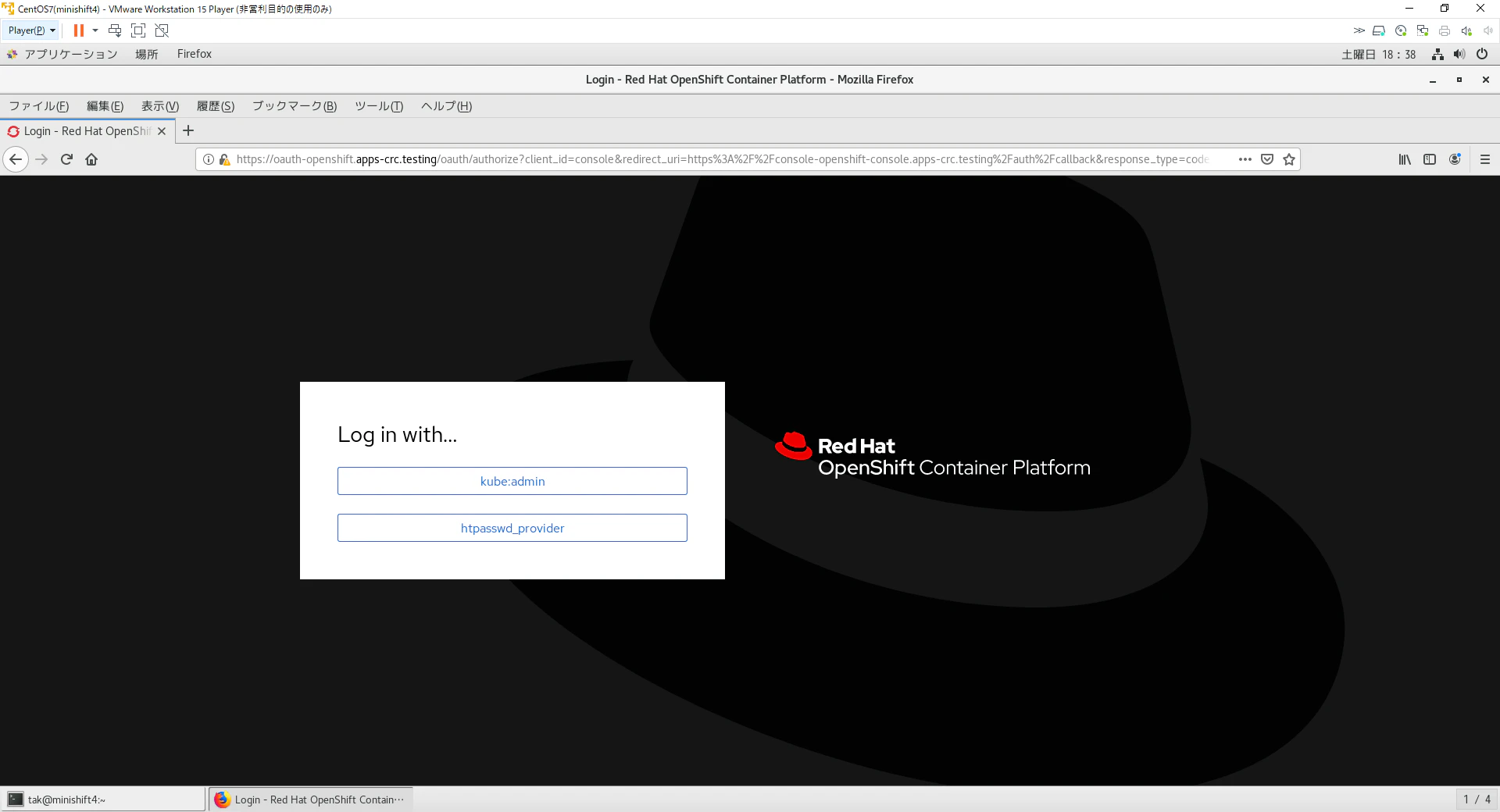Switch to tak@minishift4 terminal in taskbar

(103, 800)
